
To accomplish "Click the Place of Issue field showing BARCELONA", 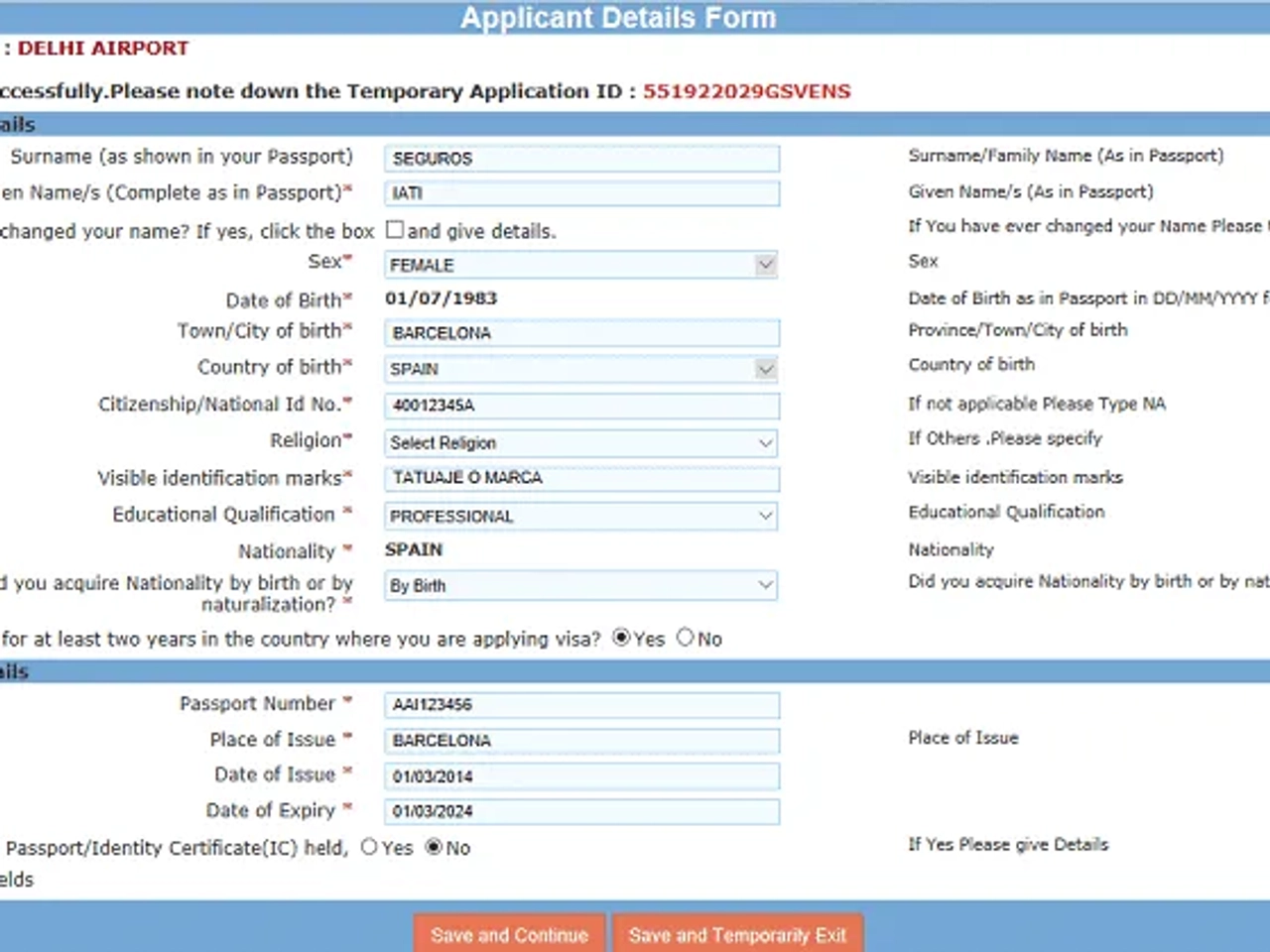I will 581,741.
